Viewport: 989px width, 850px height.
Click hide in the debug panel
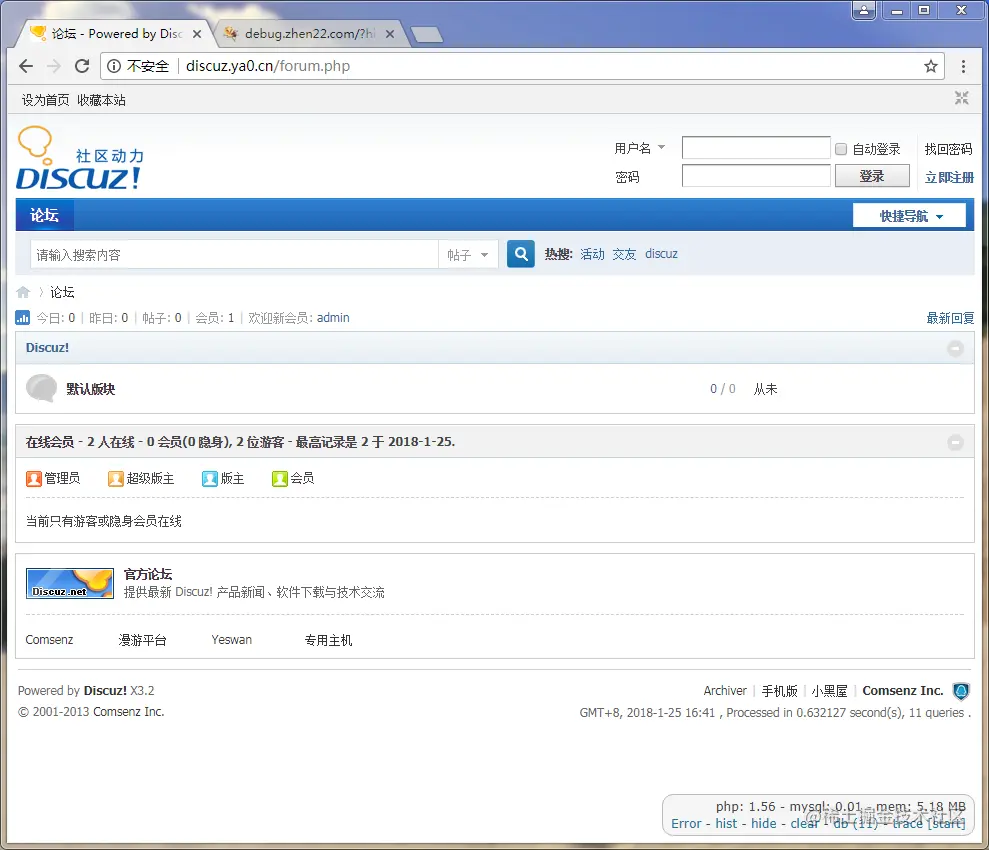764,824
